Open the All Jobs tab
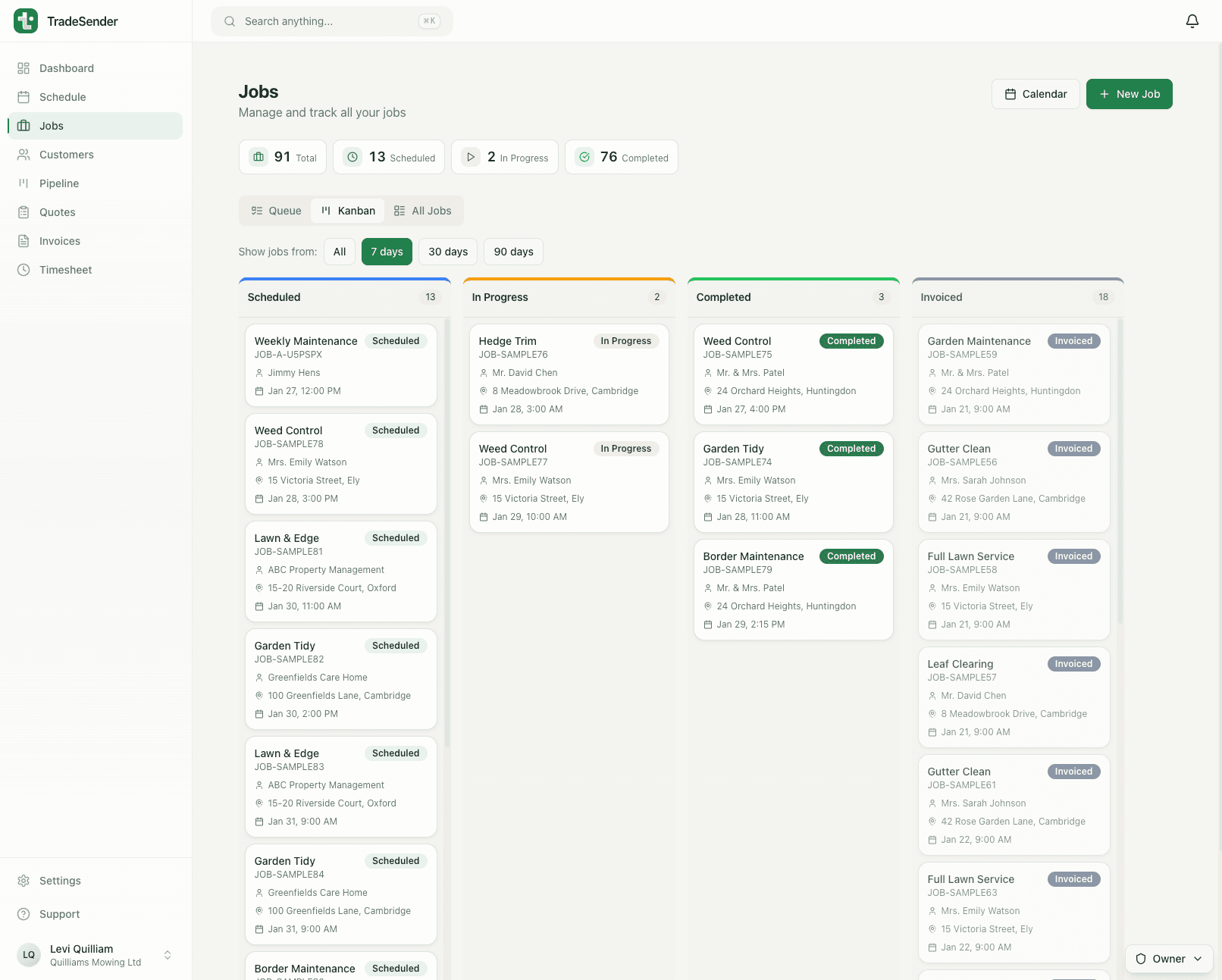Screen dimensions: 1222x980 pos(422,210)
